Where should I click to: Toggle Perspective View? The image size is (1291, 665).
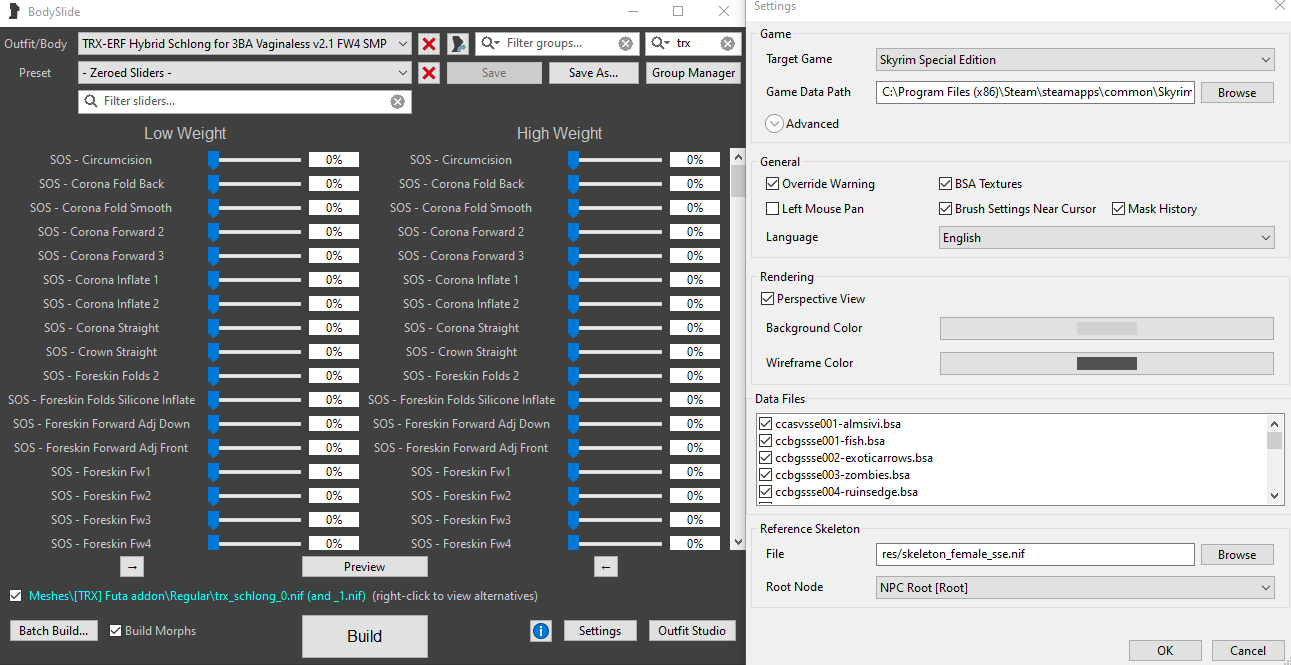(768, 299)
